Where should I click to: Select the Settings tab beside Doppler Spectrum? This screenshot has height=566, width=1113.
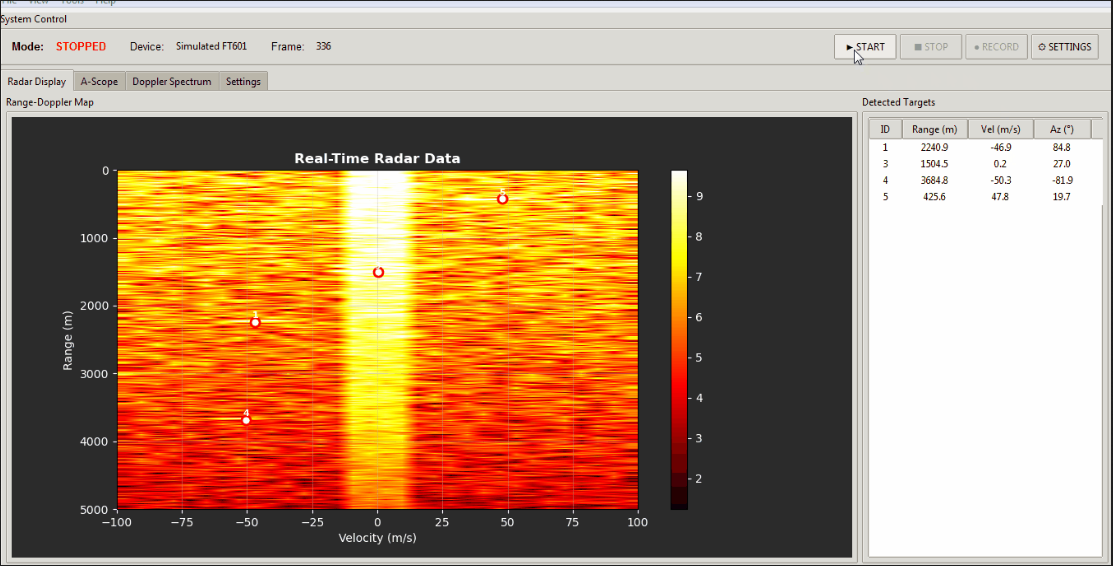pyautogui.click(x=243, y=81)
